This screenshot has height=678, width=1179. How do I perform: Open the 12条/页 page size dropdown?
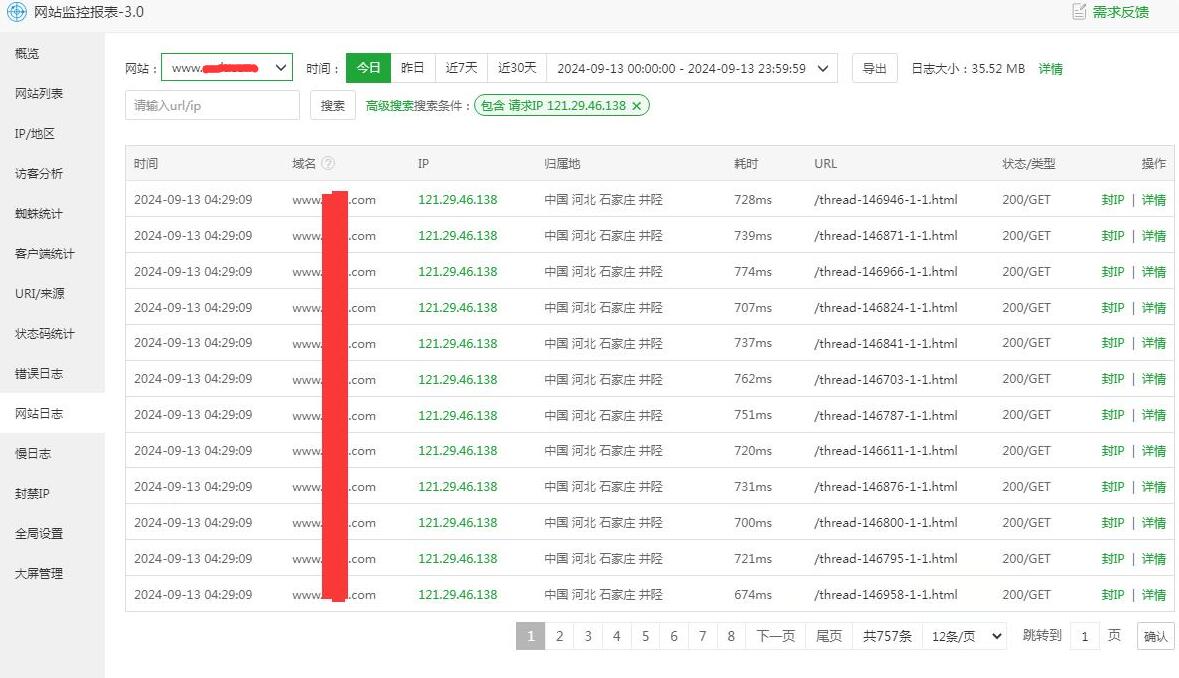point(965,637)
